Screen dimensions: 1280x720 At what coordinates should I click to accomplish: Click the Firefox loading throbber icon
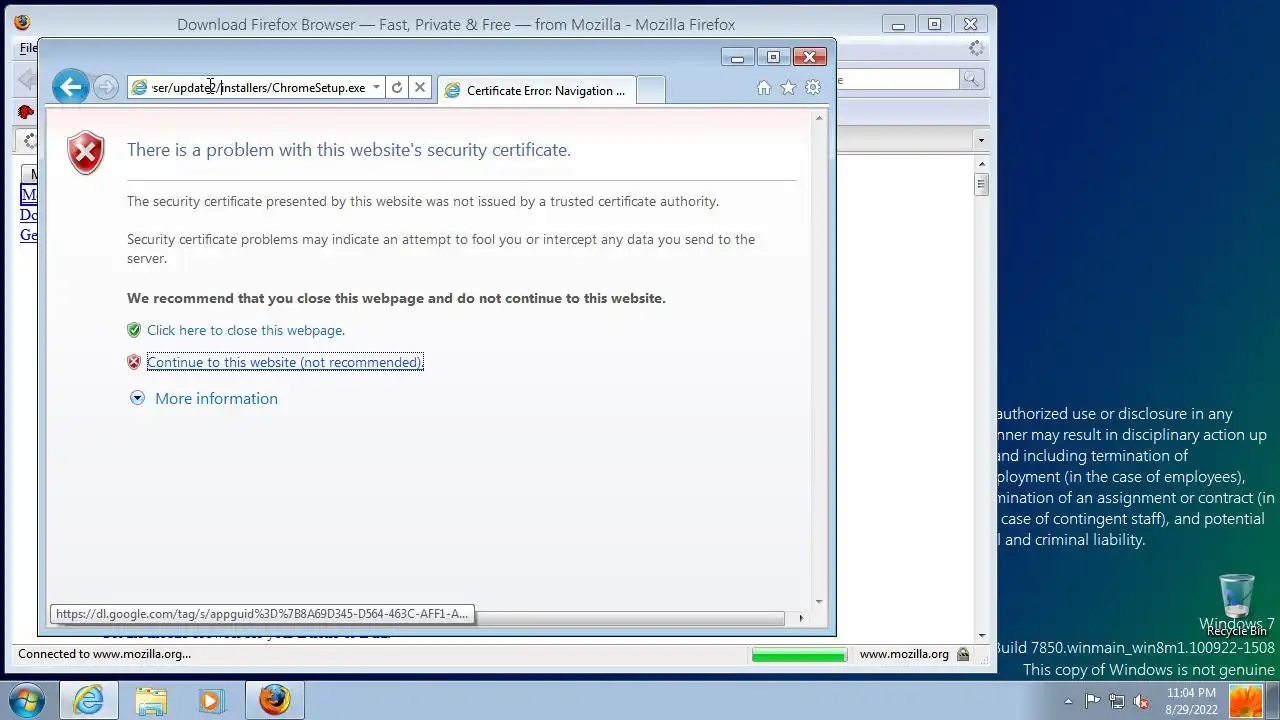click(x=976, y=48)
